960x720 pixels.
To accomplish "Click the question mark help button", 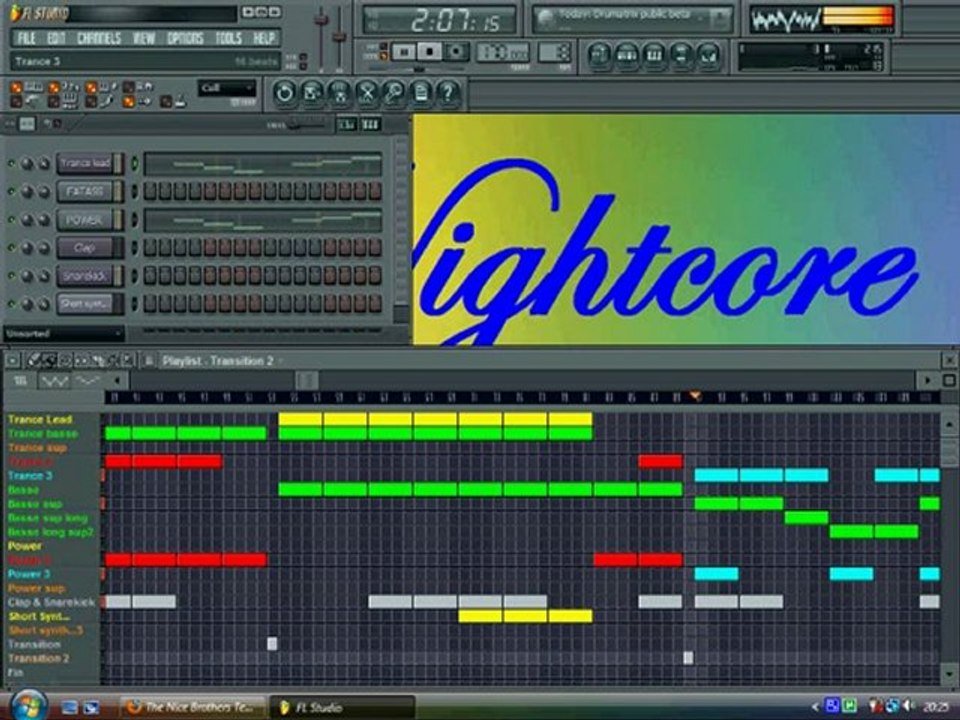I will pyautogui.click(x=449, y=93).
